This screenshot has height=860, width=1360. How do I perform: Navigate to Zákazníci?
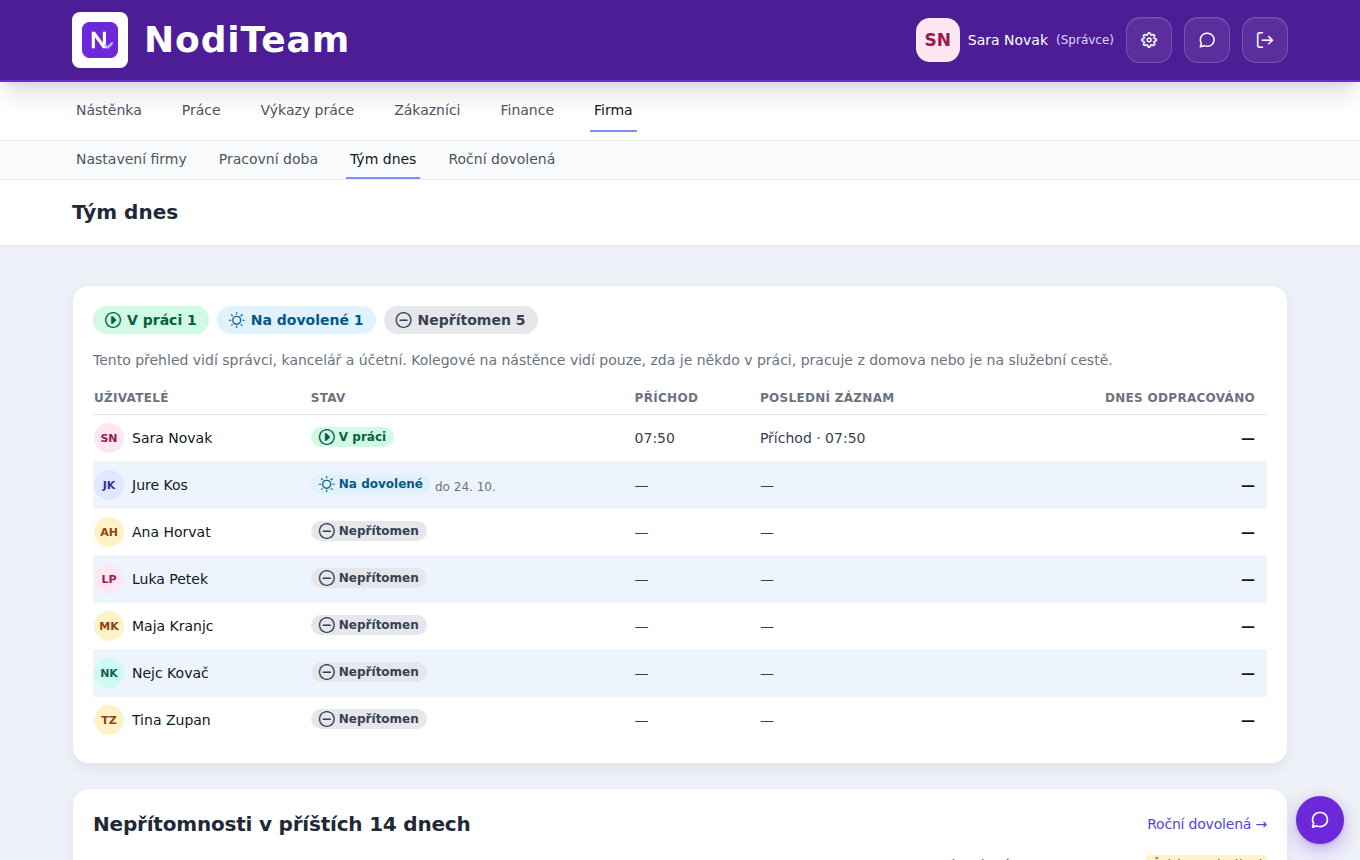427,110
